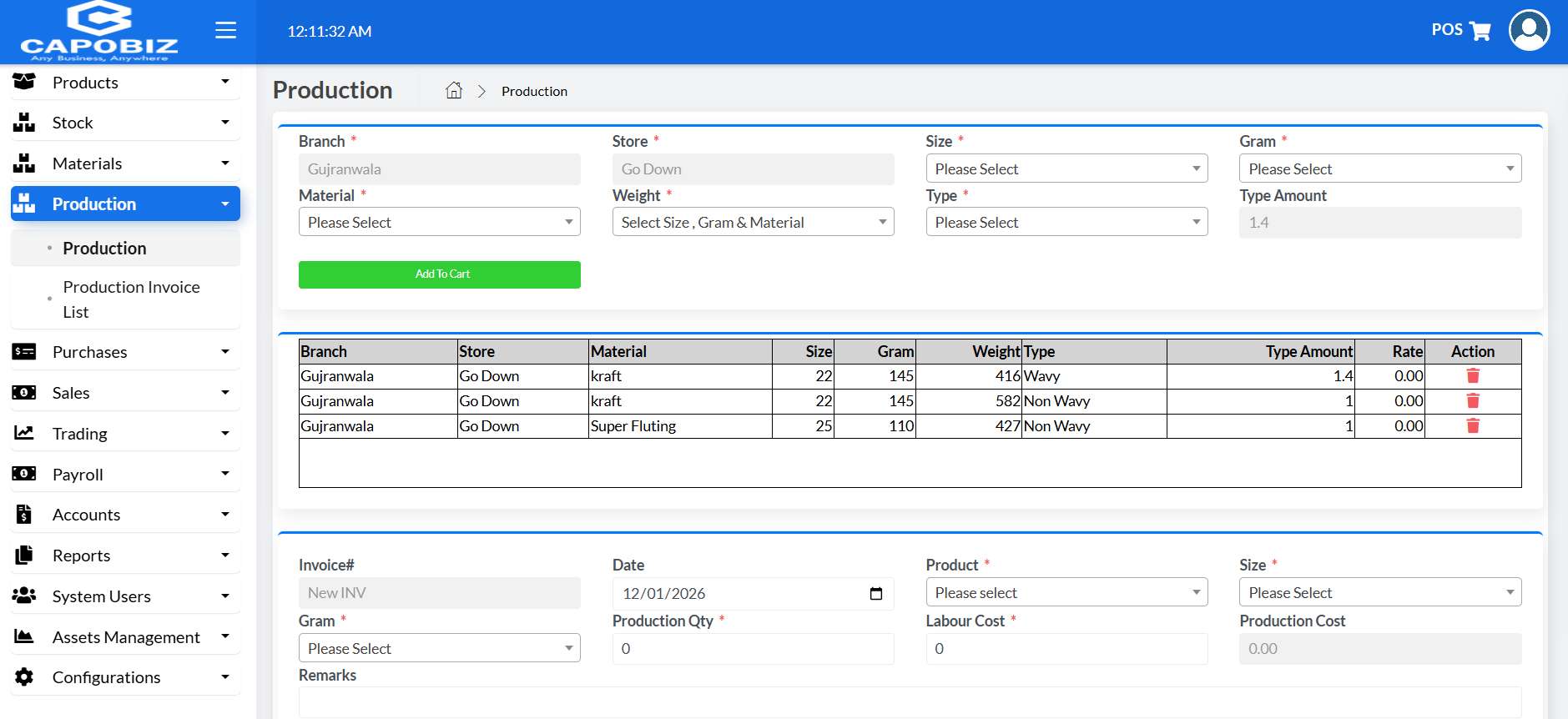Select the Type dropdown
Image resolution: width=1568 pixels, height=719 pixels.
click(1066, 223)
